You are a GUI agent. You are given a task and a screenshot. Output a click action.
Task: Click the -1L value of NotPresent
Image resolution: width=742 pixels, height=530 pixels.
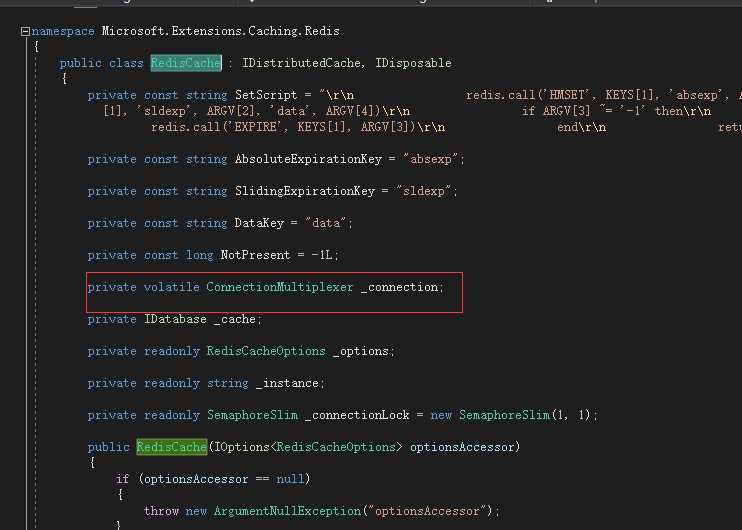(322, 255)
